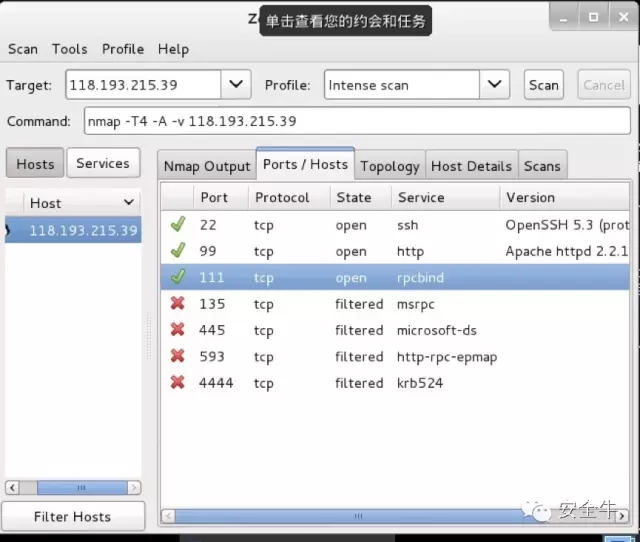Viewport: 640px width, 542px height.
Task: Click the green check icon for port 22
Action: [178, 224]
